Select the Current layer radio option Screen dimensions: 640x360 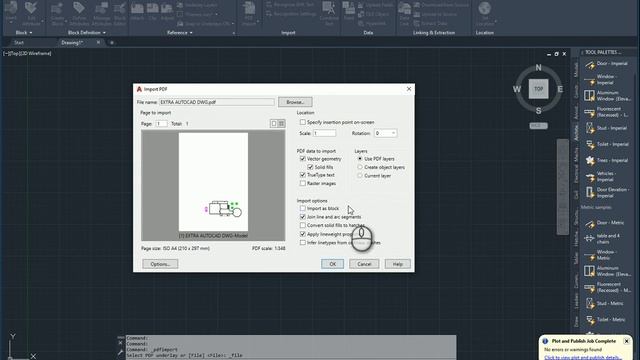[x=360, y=176]
